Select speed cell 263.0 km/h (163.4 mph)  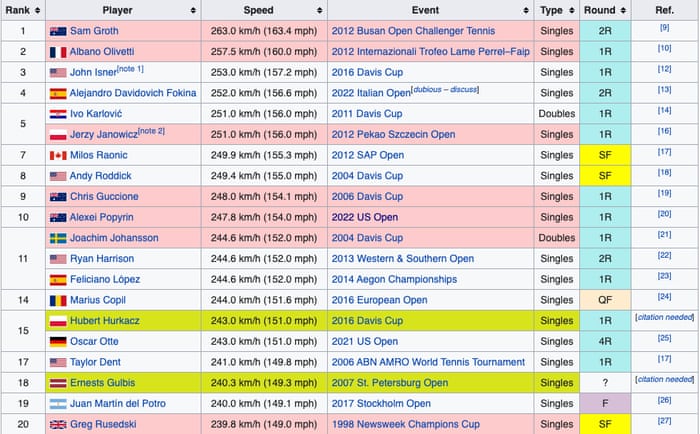click(264, 31)
